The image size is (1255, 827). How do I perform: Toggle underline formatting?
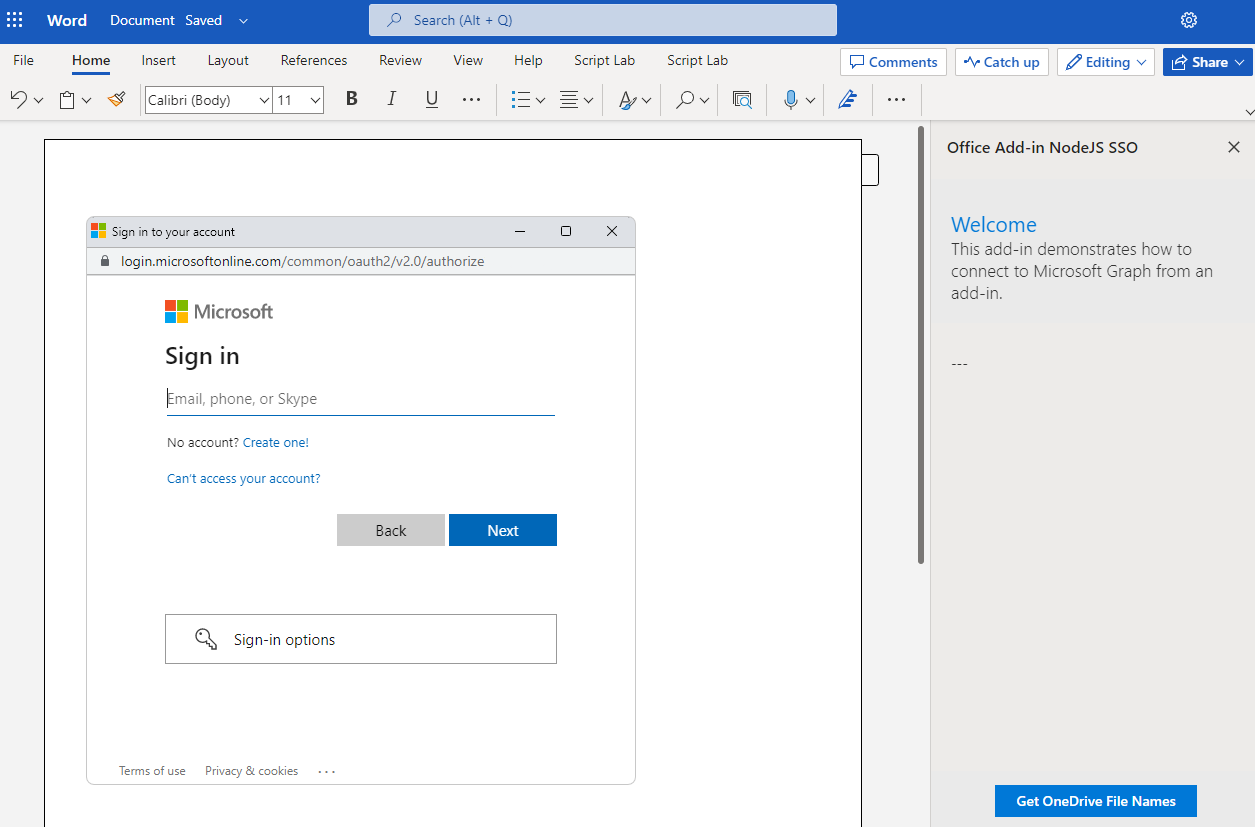431,99
